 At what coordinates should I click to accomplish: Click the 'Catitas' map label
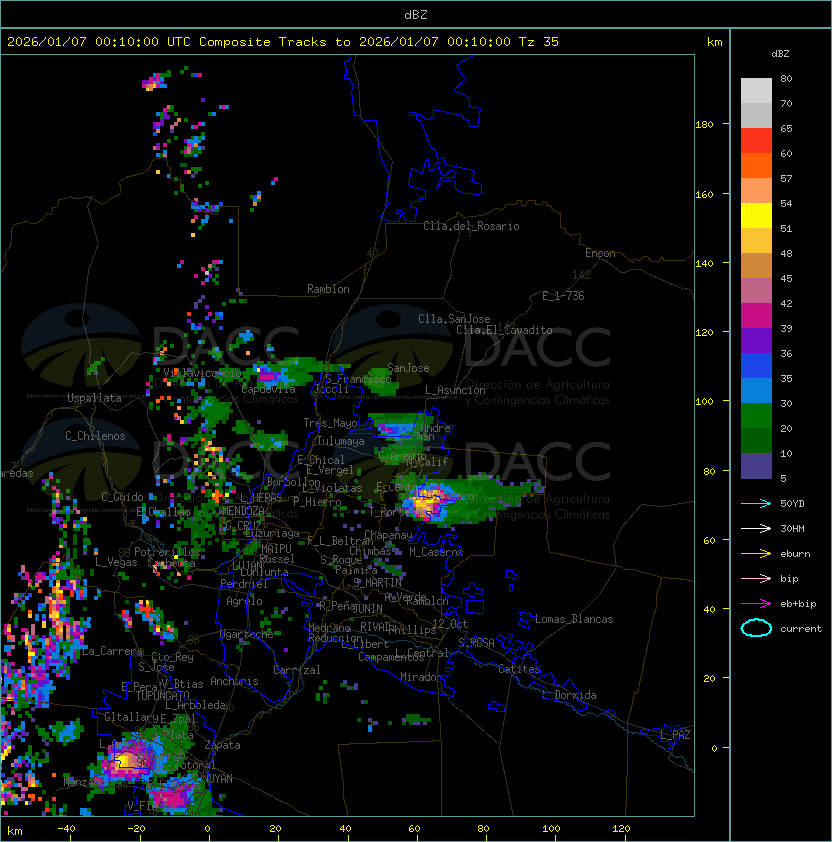point(519,669)
